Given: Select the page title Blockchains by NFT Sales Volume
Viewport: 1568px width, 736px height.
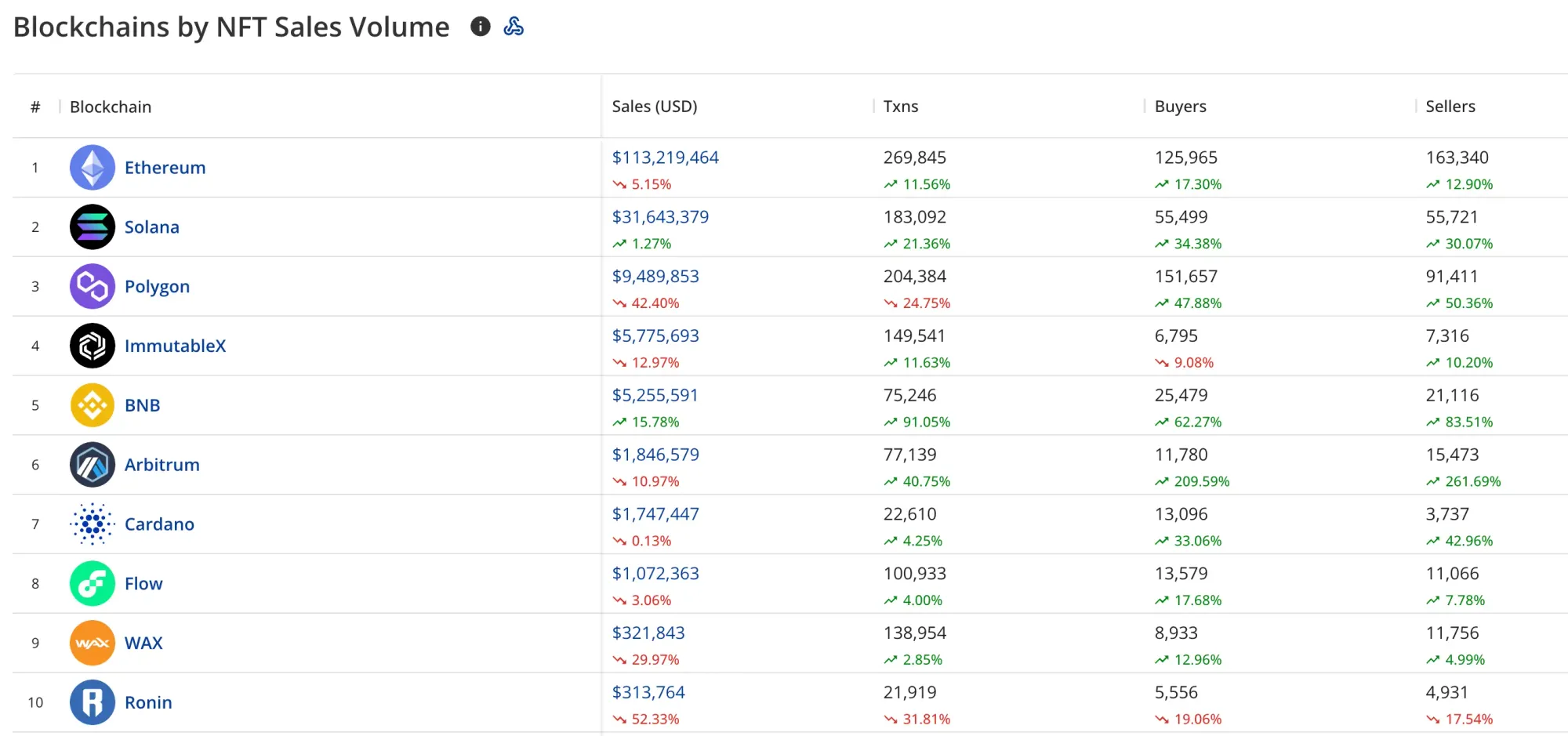Looking at the screenshot, I should (x=231, y=27).
